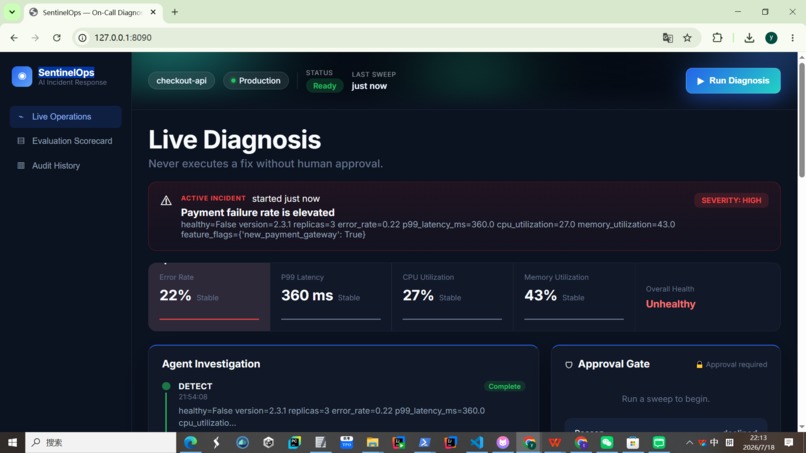Select the CPU Utilization 27% card
Image resolution: width=806 pixels, height=453 pixels.
click(x=452, y=297)
